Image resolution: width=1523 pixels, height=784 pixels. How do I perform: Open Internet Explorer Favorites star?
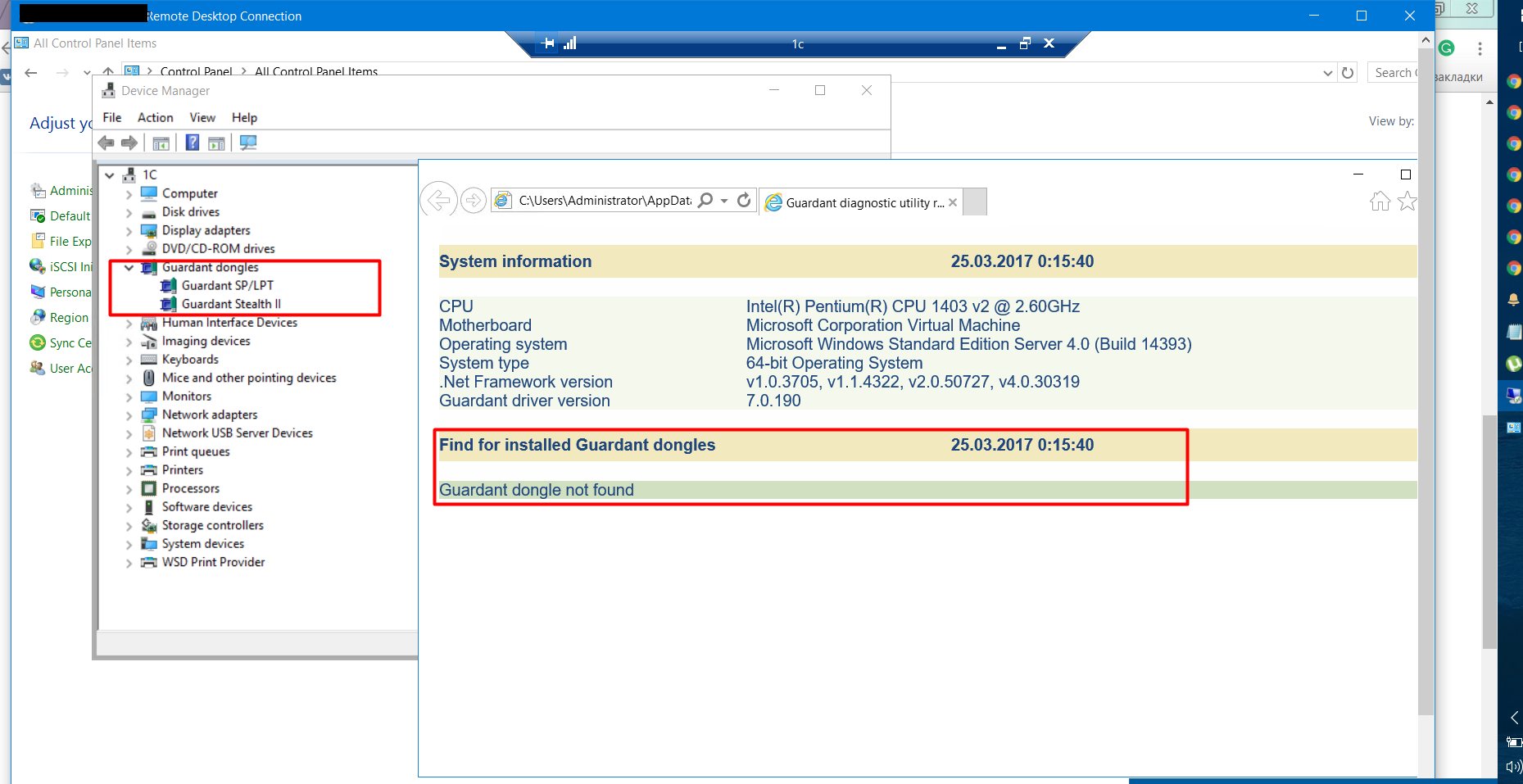[x=1407, y=202]
